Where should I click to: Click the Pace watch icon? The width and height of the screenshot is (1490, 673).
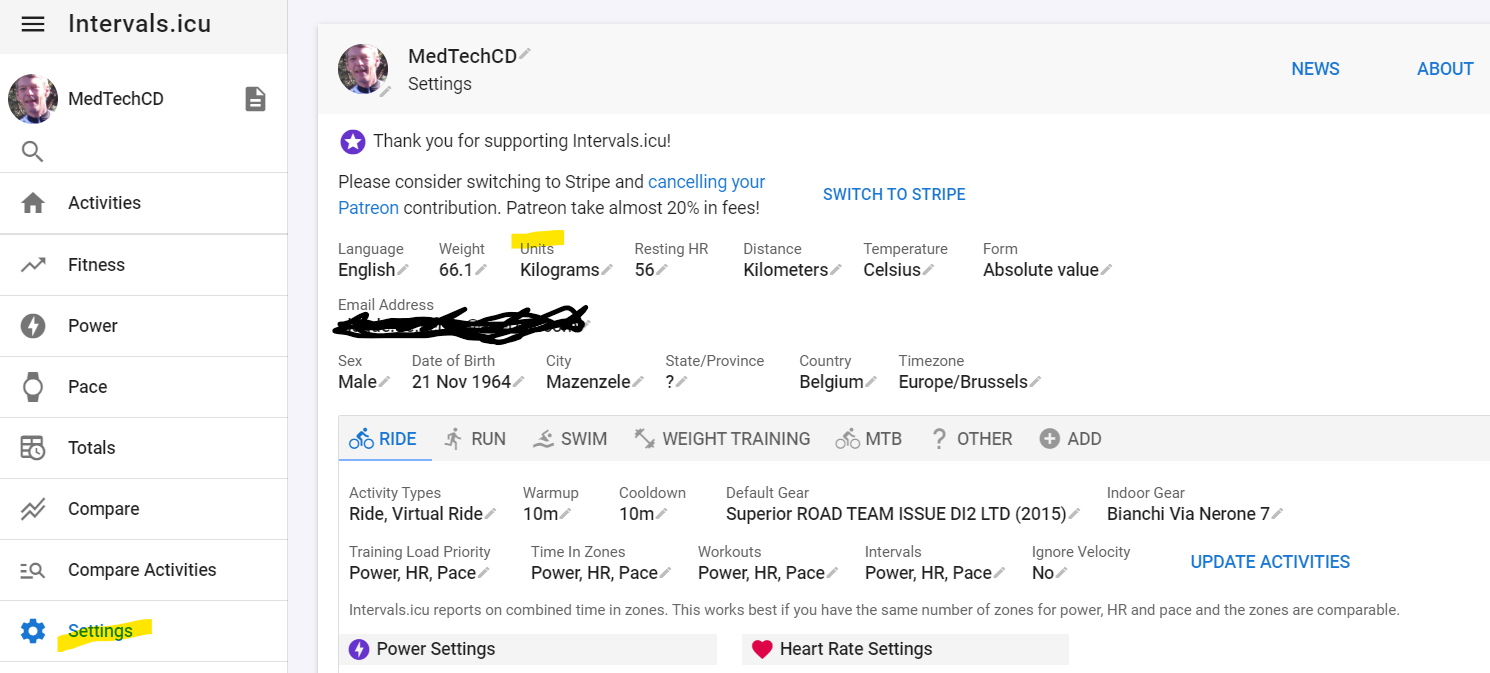(x=33, y=387)
